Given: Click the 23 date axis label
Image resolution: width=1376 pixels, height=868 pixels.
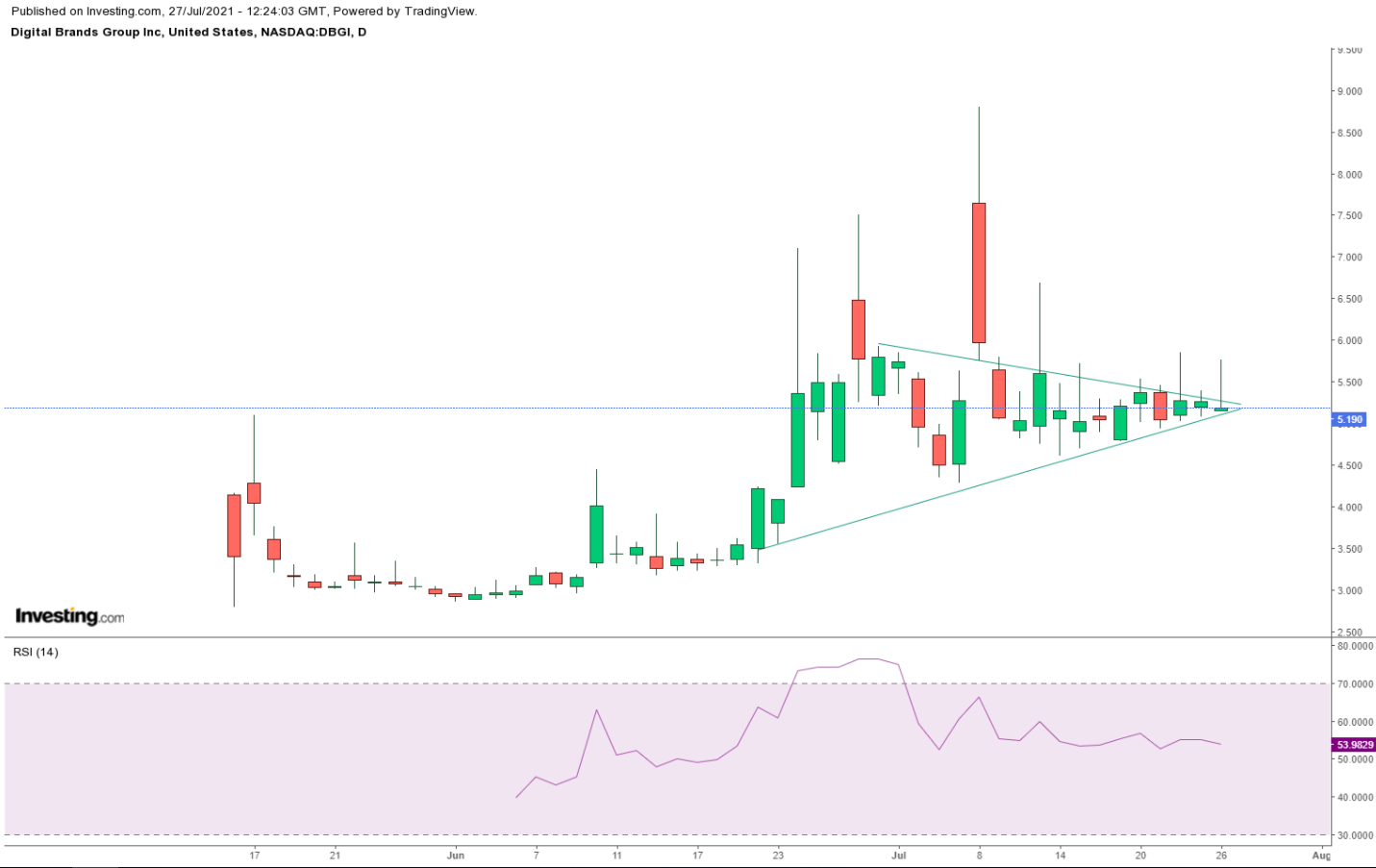Looking at the screenshot, I should coord(778,856).
